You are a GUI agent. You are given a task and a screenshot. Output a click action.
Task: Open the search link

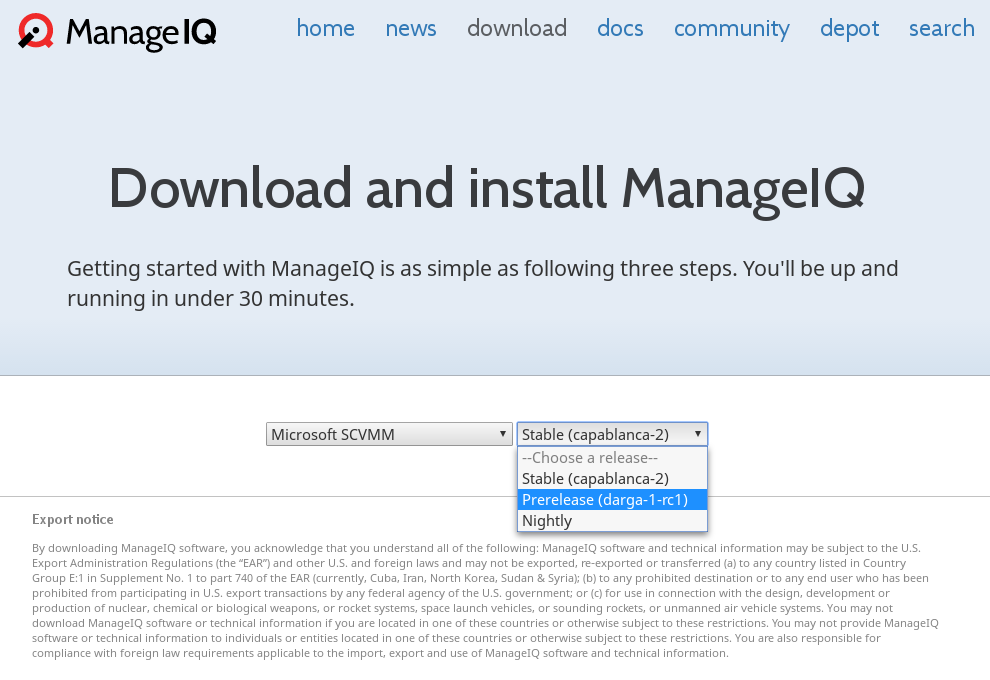[941, 28]
